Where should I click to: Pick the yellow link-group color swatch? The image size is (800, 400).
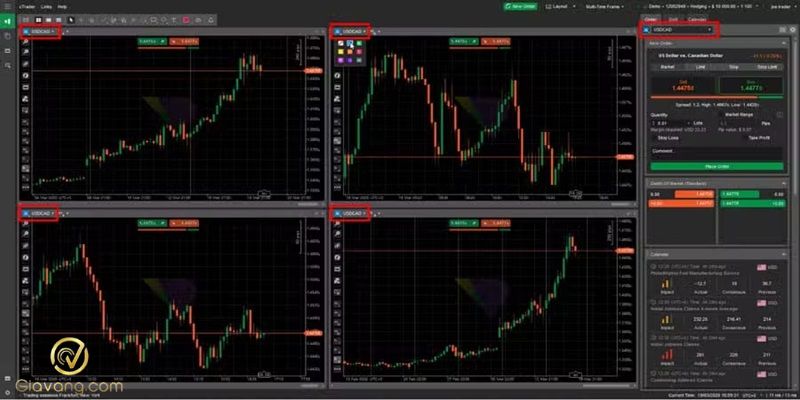341,52
